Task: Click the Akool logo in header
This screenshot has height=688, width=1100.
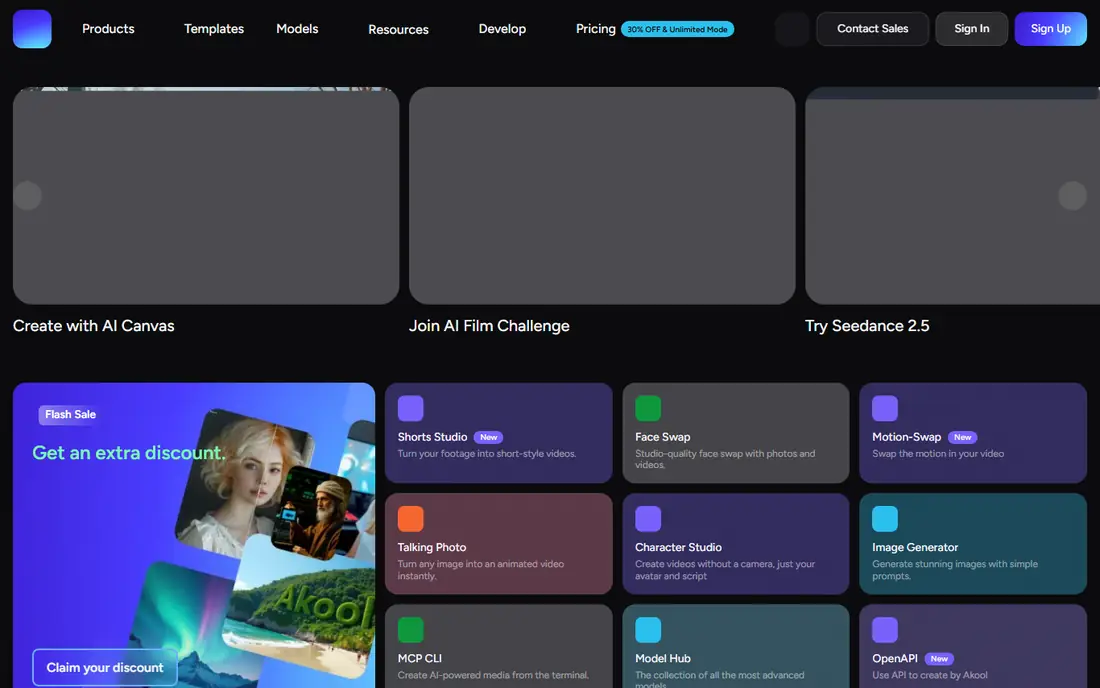Action: [32, 29]
